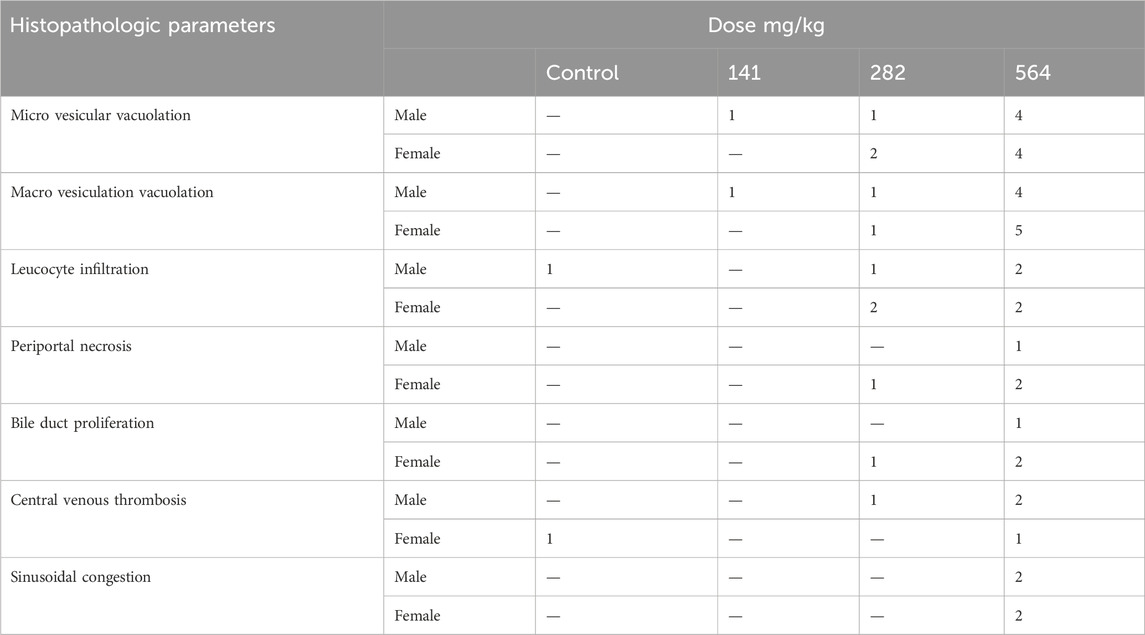Select Central venous thrombosis row label

[x=99, y=500]
